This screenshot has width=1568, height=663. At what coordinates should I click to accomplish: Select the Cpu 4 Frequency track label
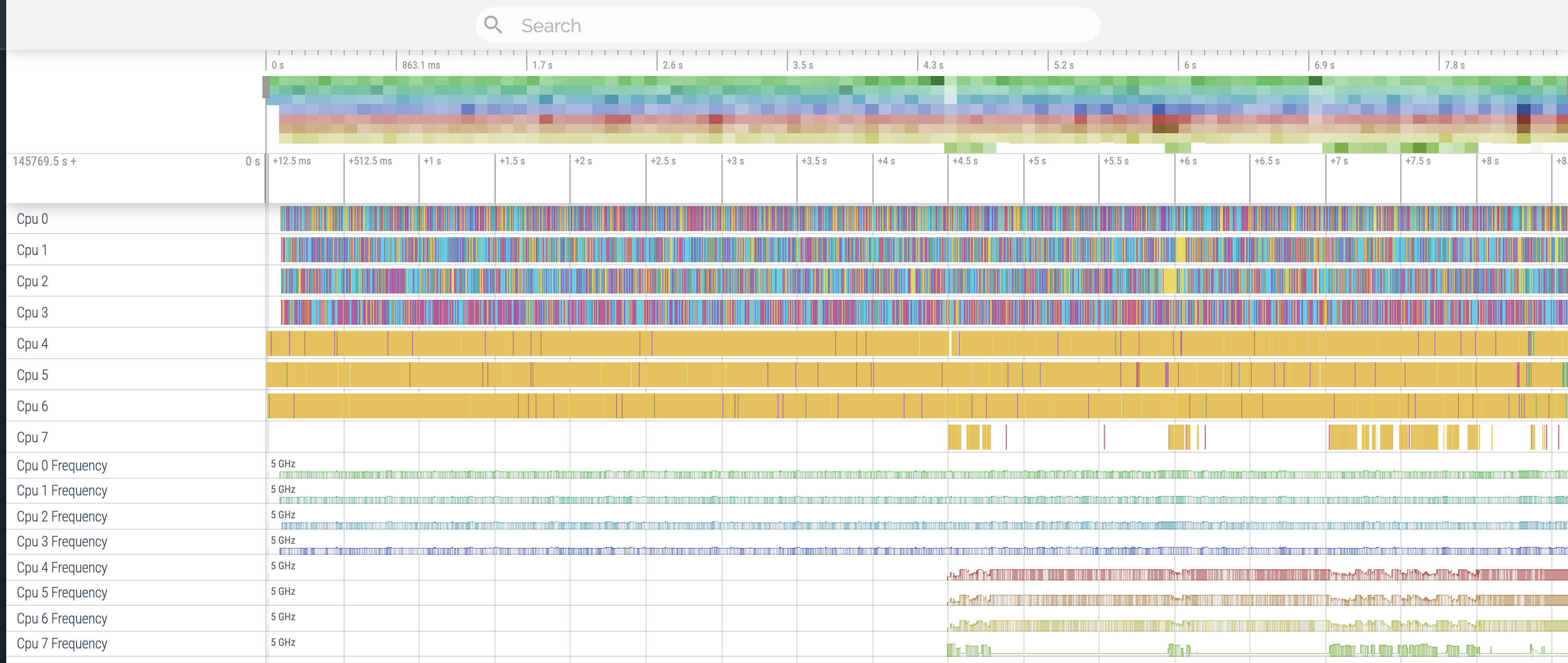point(61,567)
